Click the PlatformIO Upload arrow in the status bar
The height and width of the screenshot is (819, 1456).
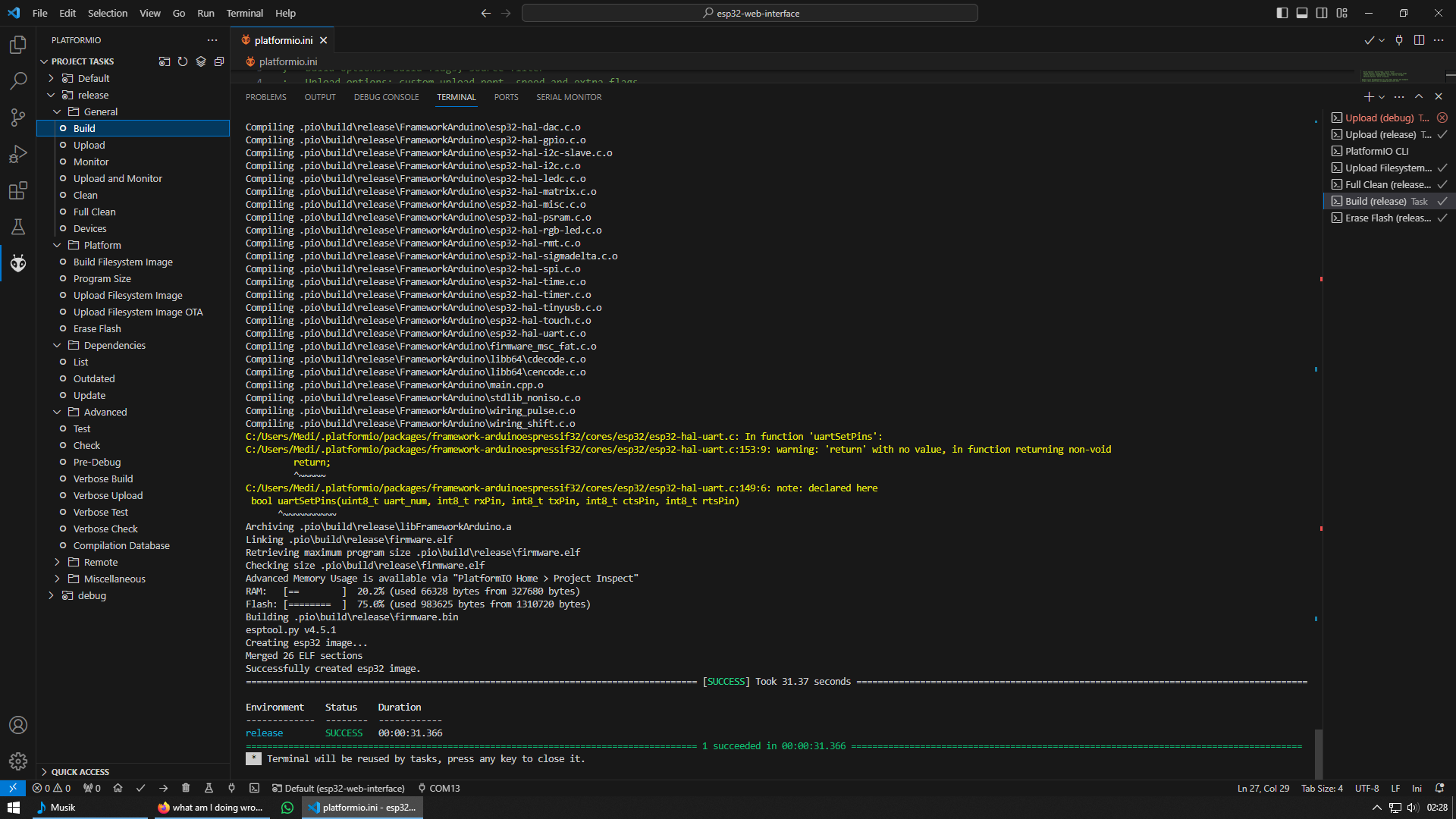point(163,788)
